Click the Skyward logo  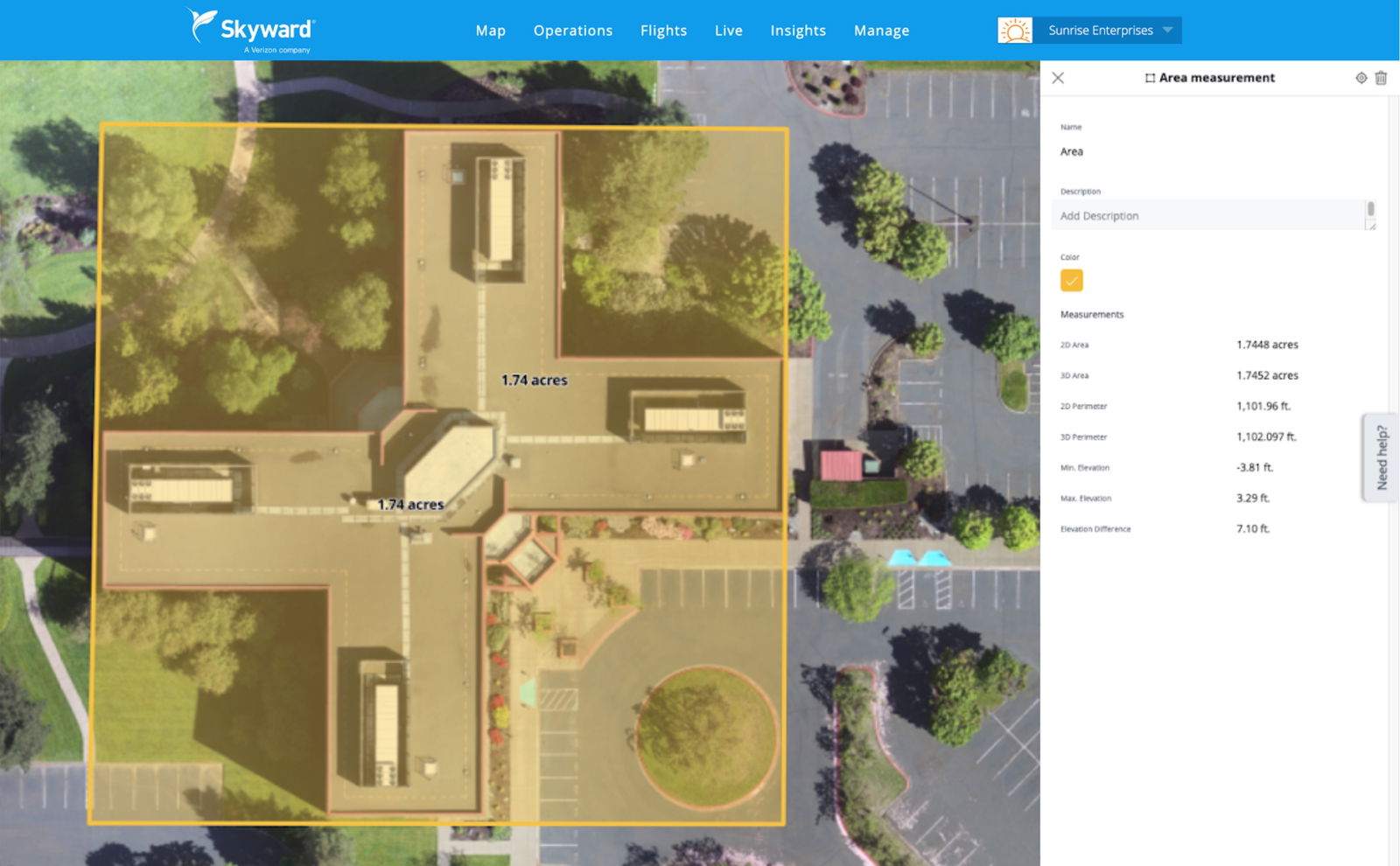coord(252,30)
